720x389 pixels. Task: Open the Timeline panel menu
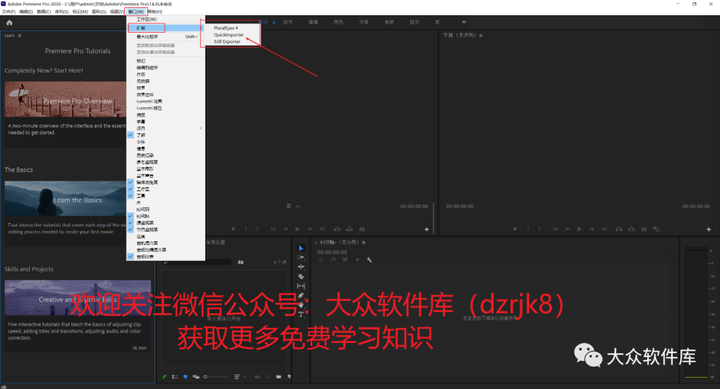pos(364,242)
